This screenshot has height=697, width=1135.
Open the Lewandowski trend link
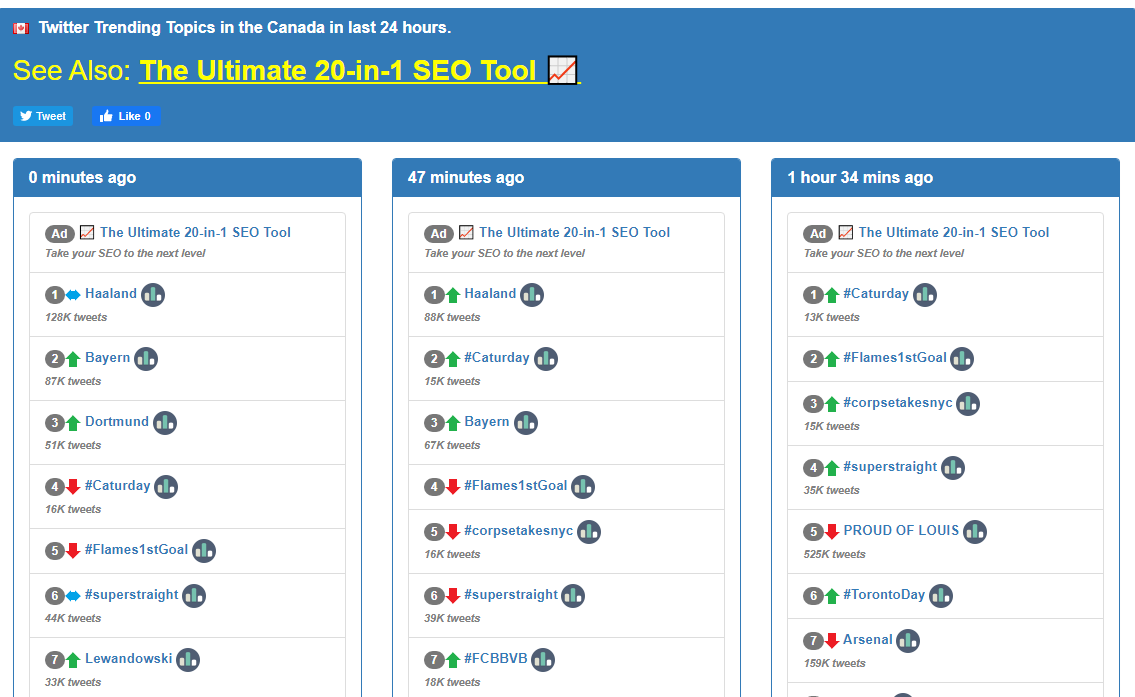[x=128, y=658]
